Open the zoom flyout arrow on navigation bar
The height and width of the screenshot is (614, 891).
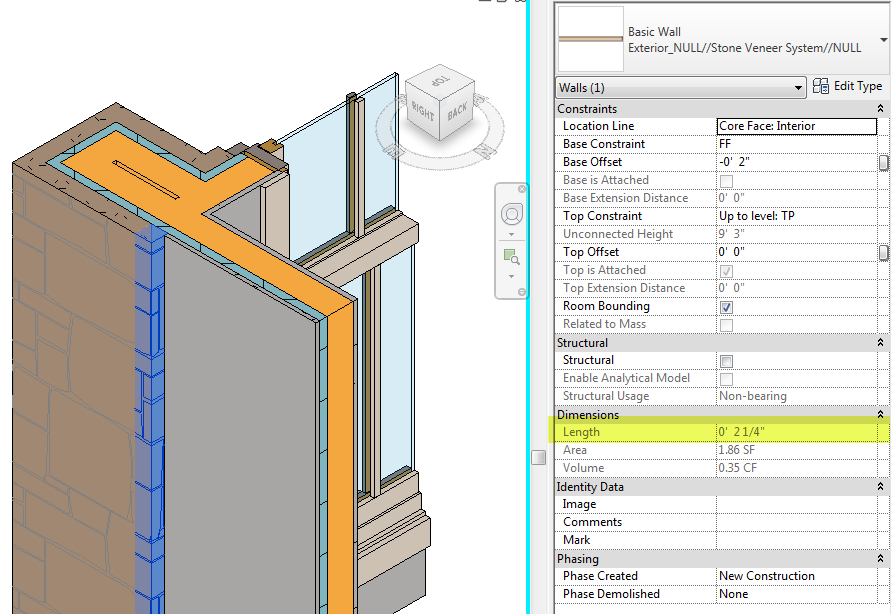coord(511,278)
